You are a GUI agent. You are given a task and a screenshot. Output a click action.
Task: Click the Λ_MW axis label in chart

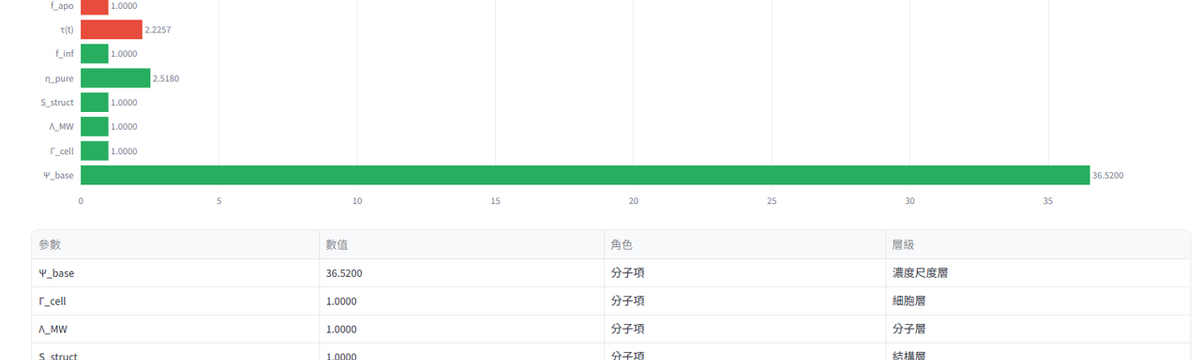(x=60, y=127)
